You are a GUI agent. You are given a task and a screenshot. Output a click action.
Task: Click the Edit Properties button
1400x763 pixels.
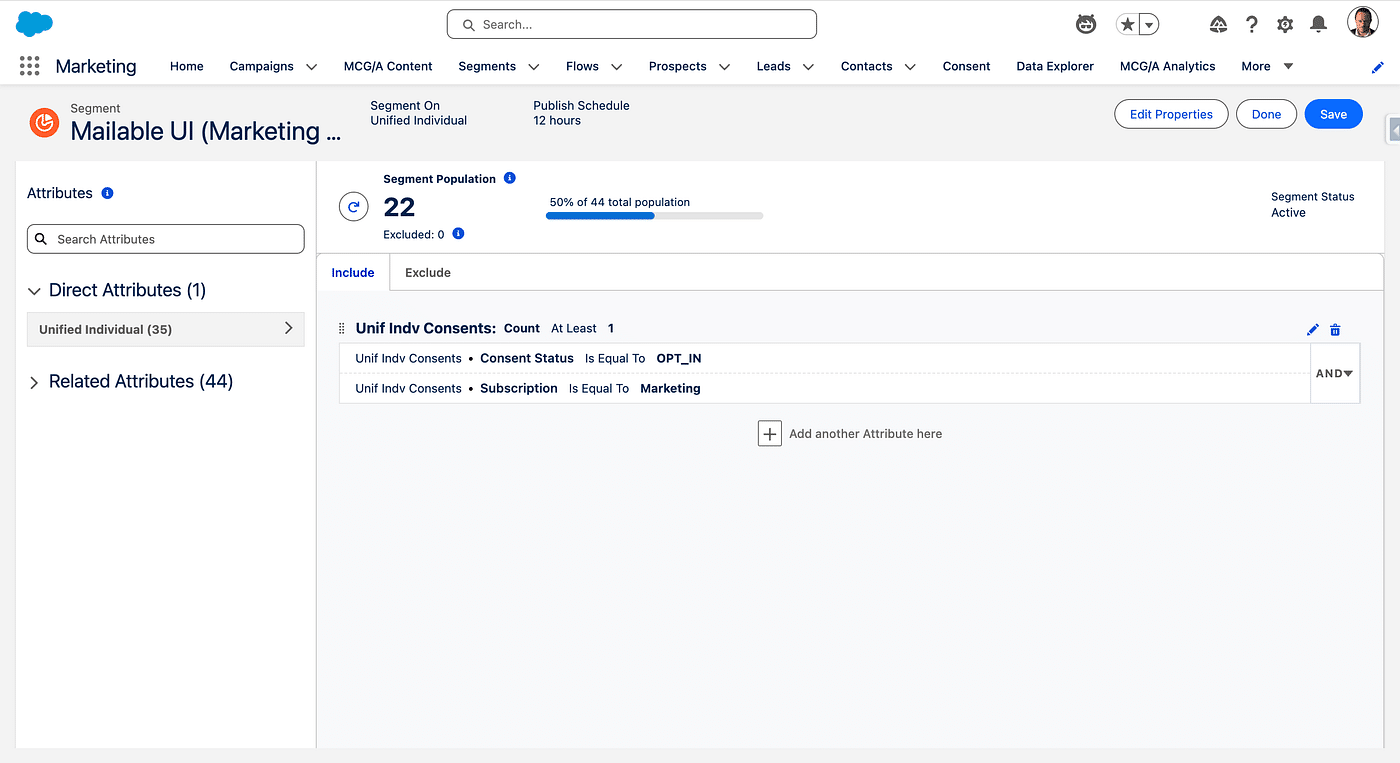click(1170, 114)
